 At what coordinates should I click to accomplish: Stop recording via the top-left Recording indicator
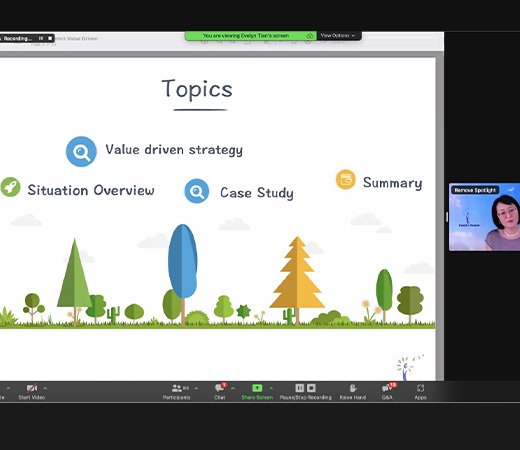point(50,38)
